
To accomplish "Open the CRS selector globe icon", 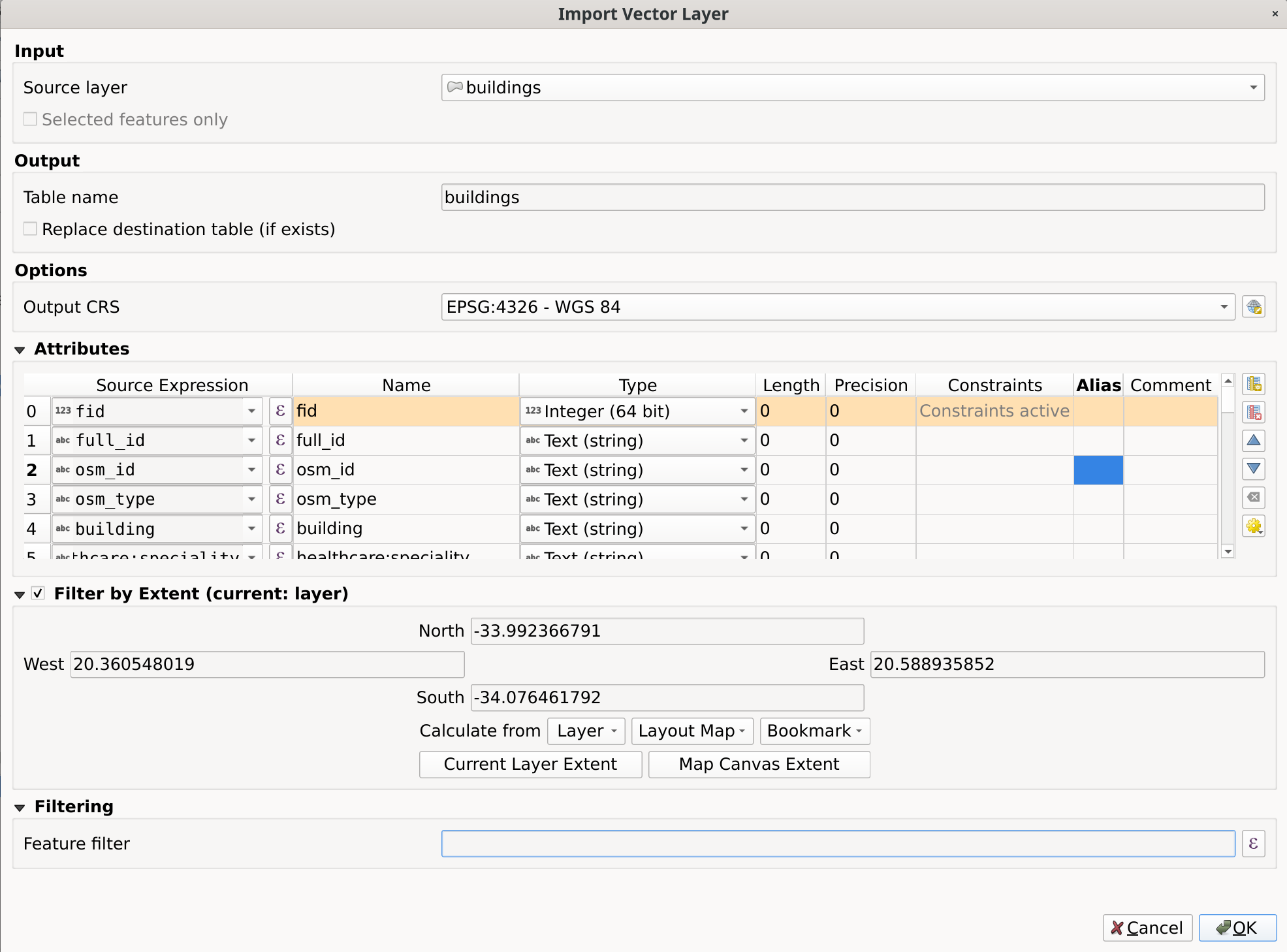I will coord(1253,307).
